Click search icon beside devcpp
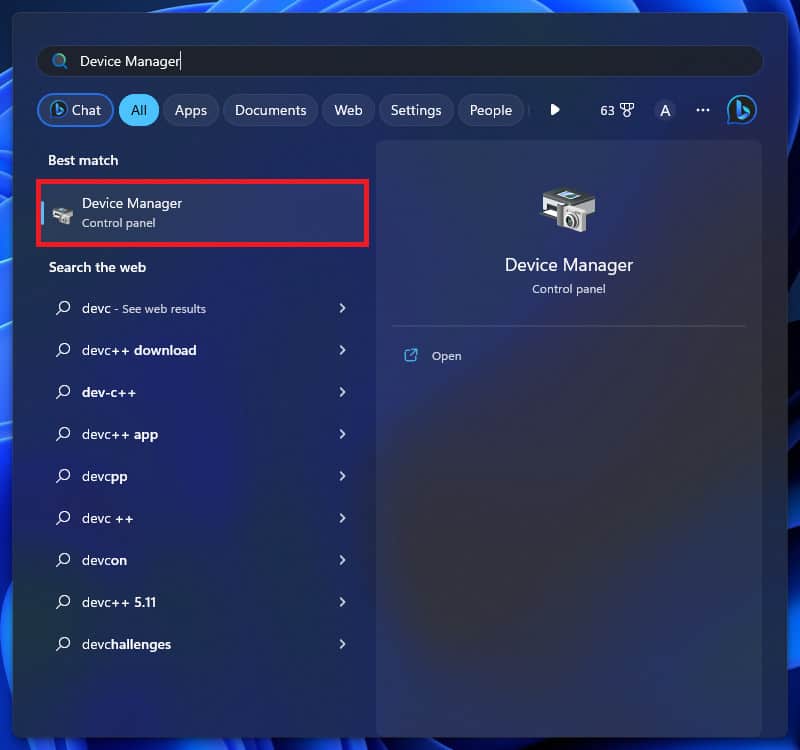The image size is (800, 750). click(x=63, y=476)
